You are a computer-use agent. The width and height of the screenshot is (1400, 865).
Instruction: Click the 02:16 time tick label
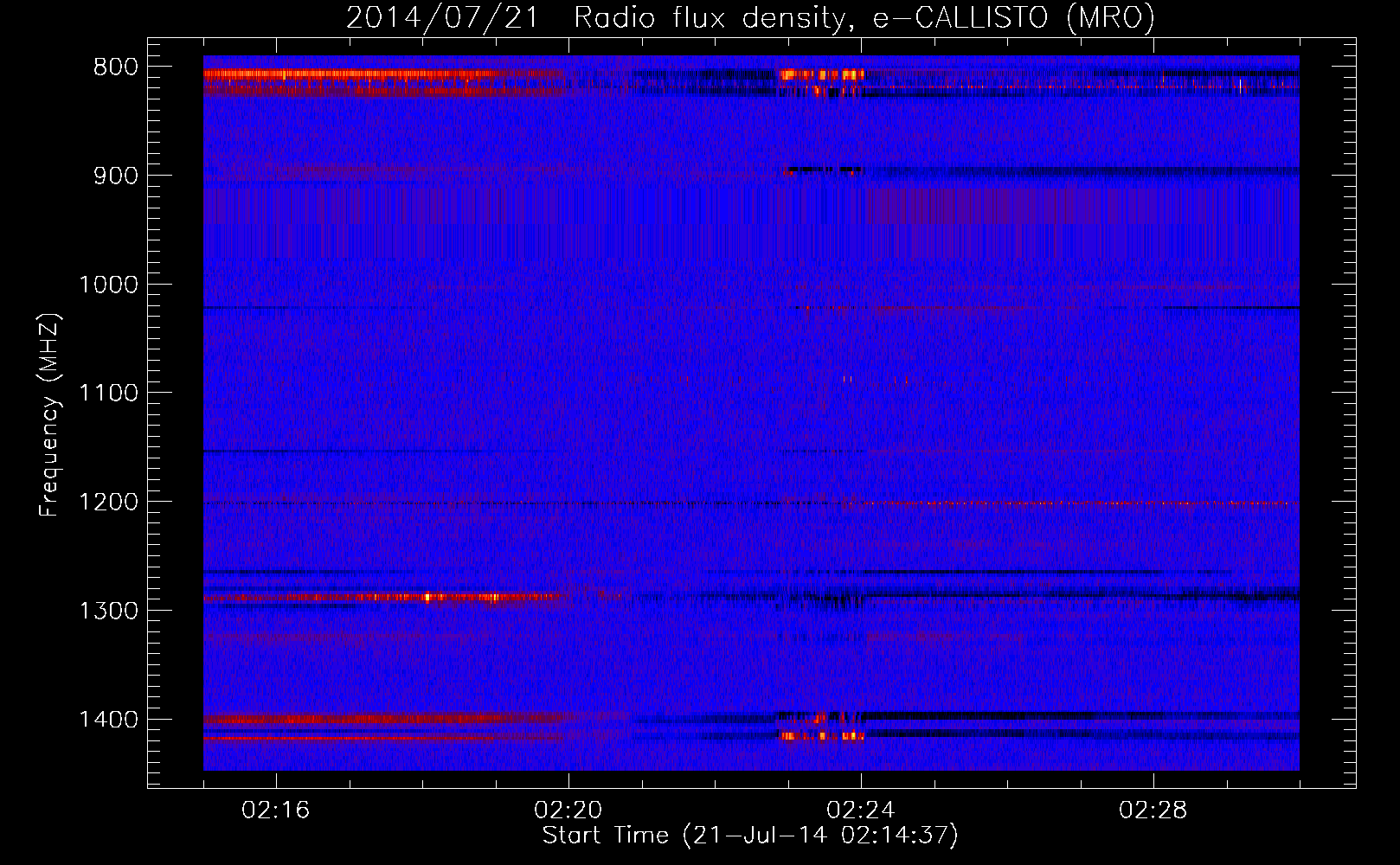[x=276, y=811]
